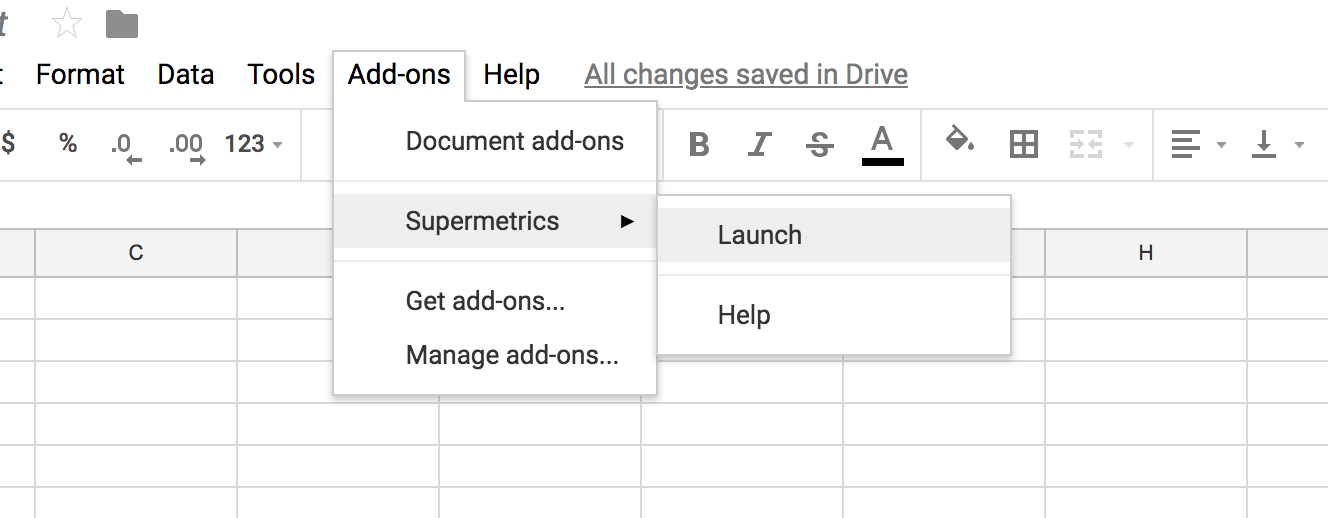Click the move-to-folder icon
This screenshot has width=1328, height=518.
coord(122,23)
